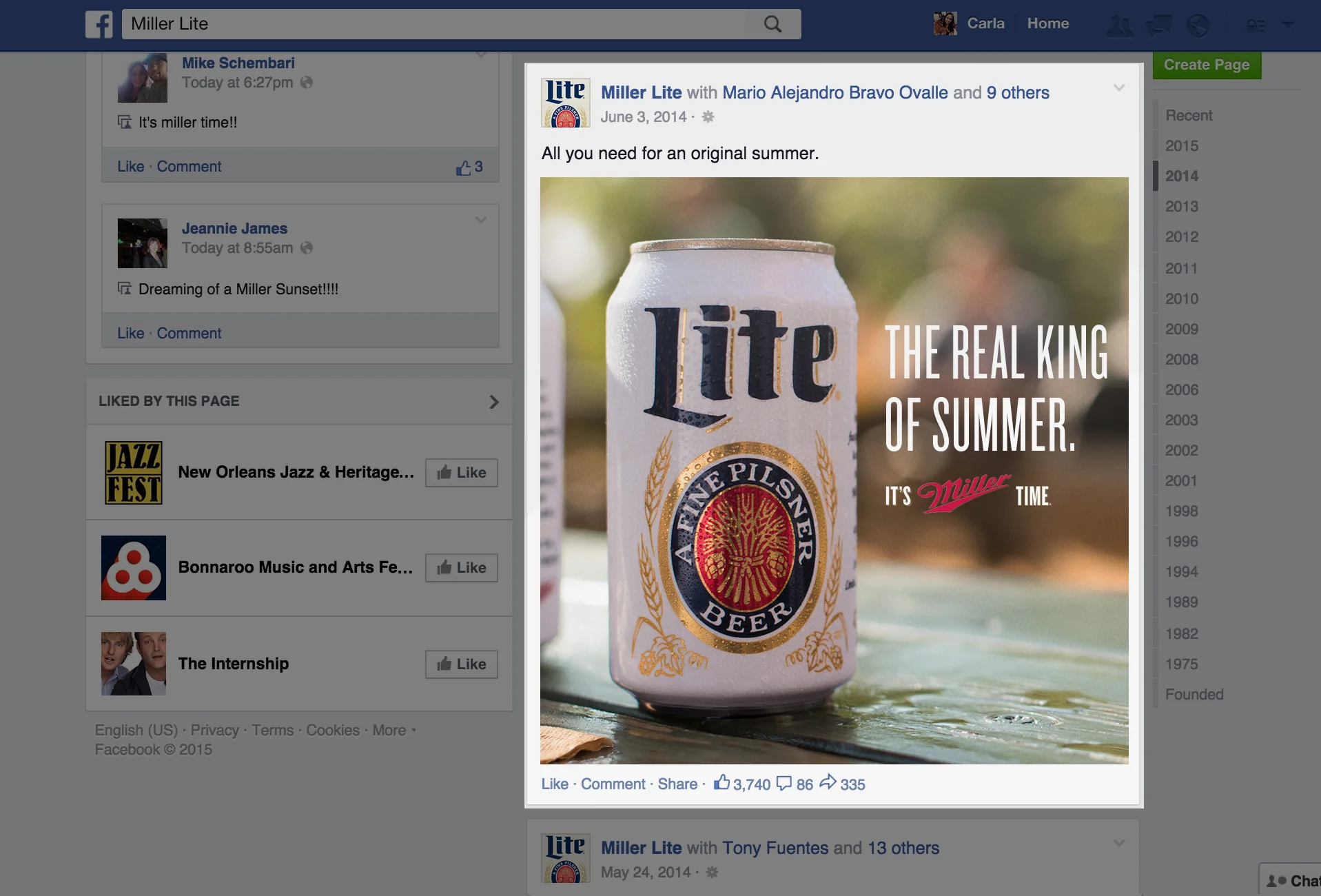Open Mario Alejandro Bravo Ovalle profile
1321x896 pixels.
coord(835,93)
